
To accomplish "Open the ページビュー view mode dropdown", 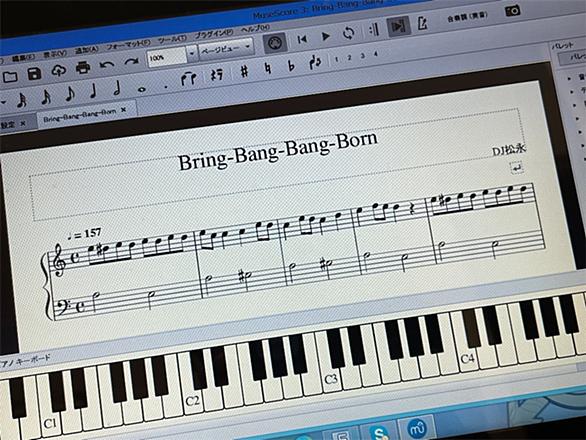I will point(225,49).
